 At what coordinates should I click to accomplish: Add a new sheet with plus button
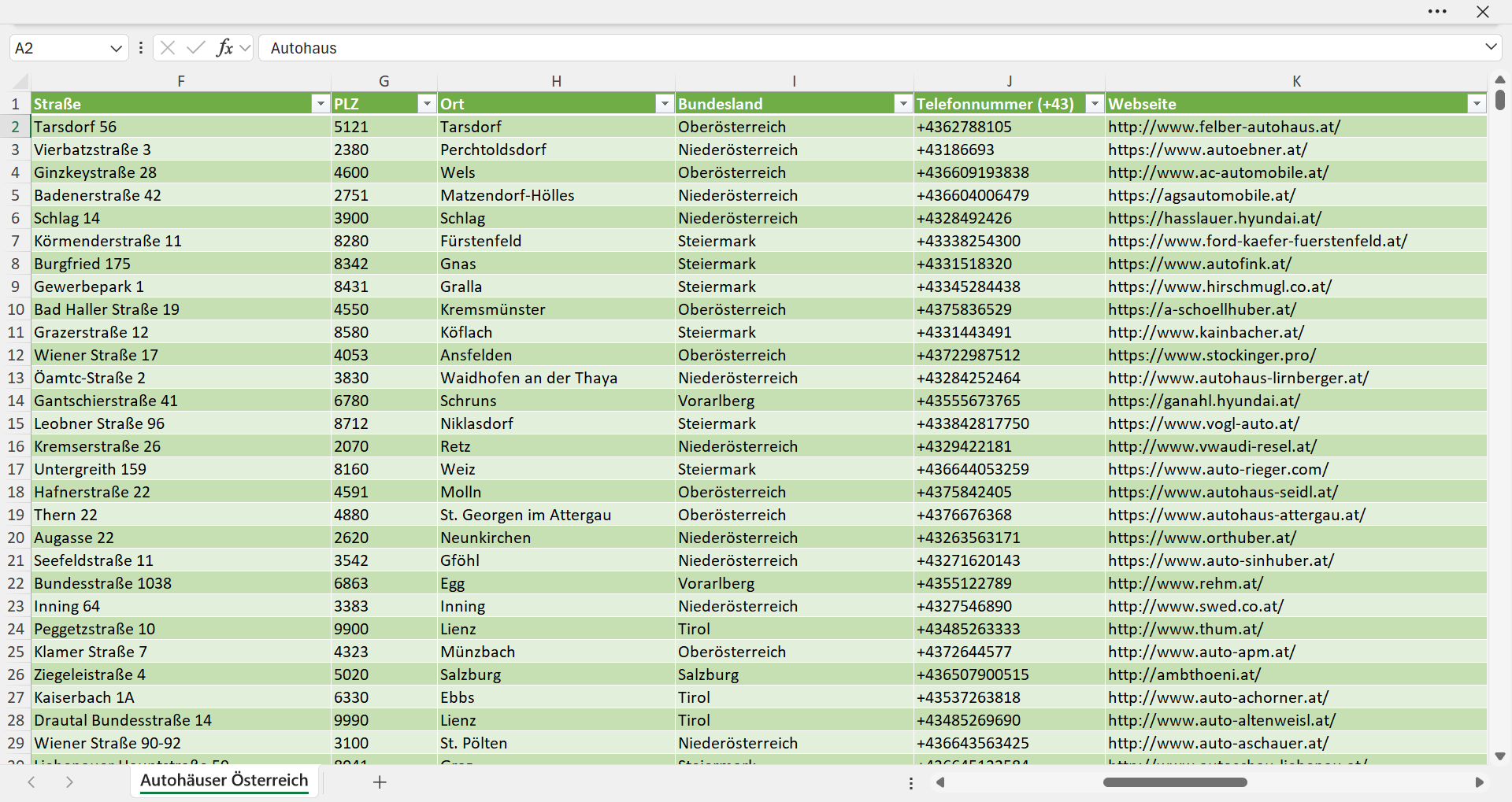[380, 782]
